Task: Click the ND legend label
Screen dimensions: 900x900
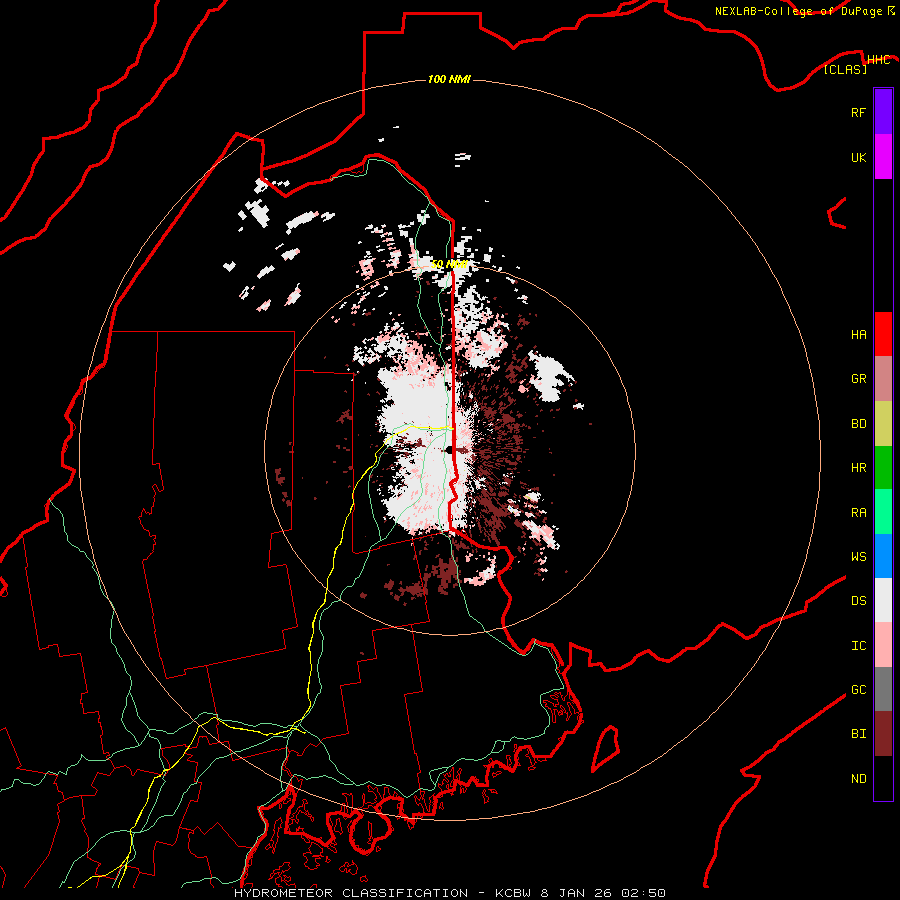Action: [x=858, y=779]
